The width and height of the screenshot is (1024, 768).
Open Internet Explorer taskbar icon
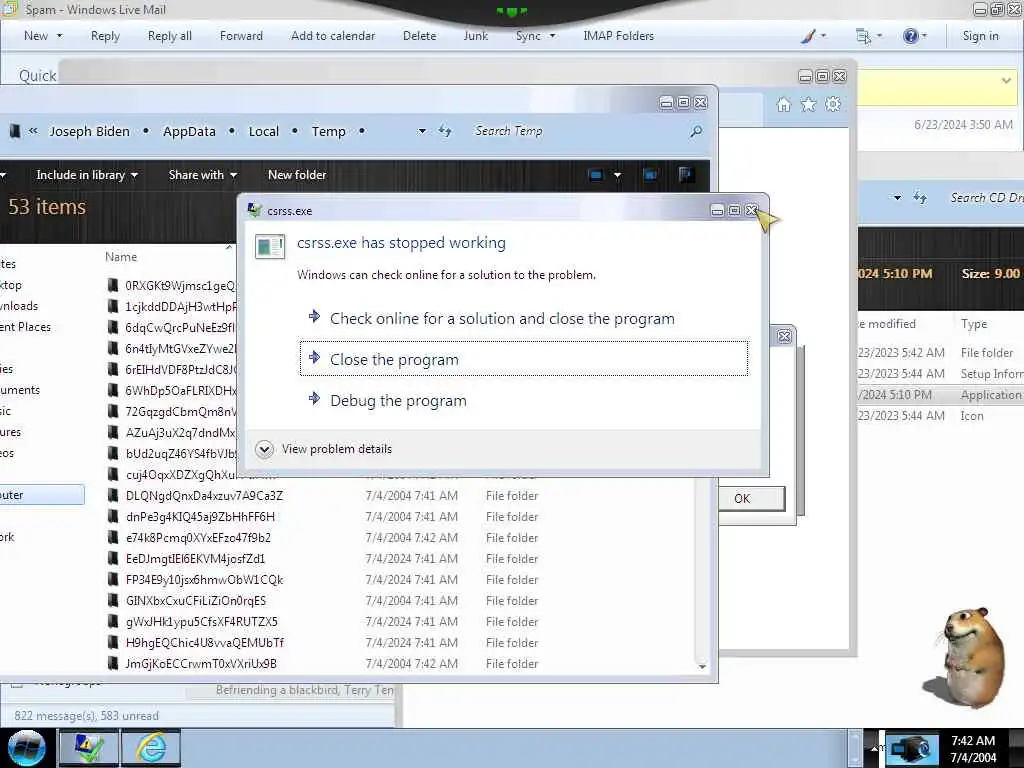(x=151, y=748)
